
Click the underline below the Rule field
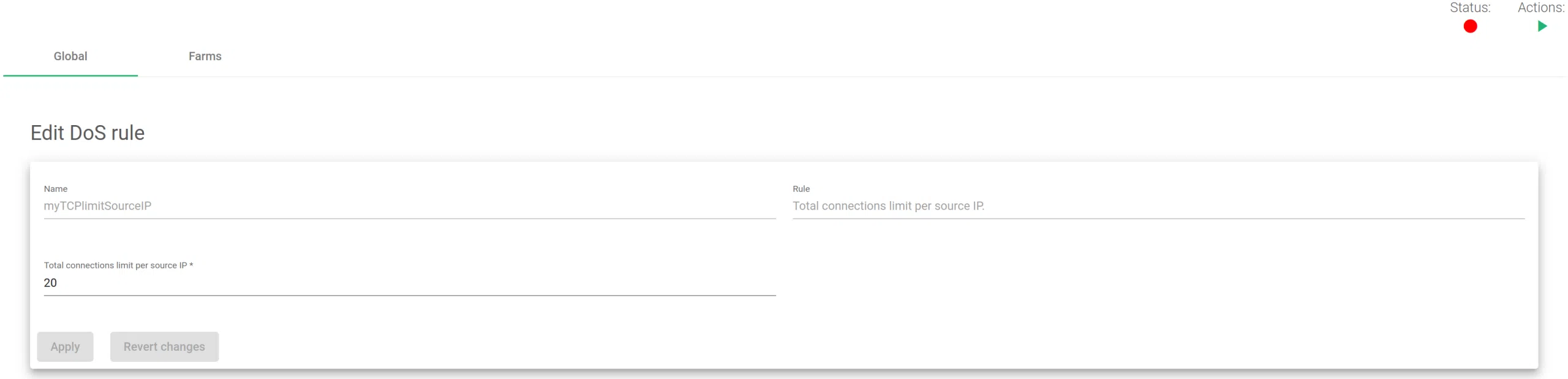coord(1158,218)
